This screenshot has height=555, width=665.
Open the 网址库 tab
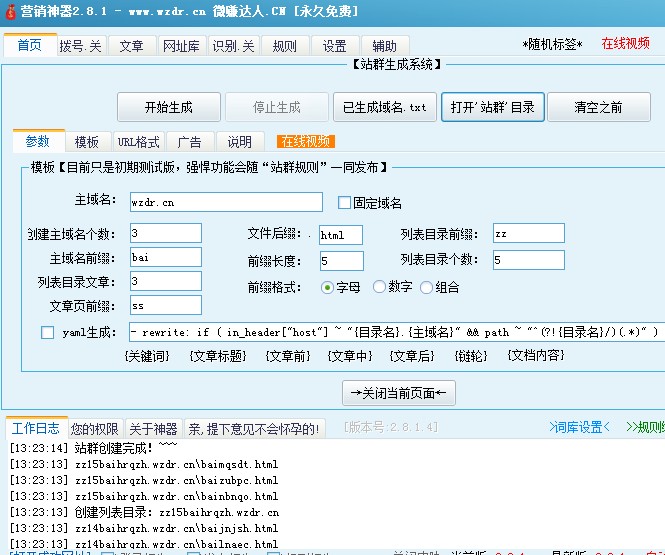182,46
